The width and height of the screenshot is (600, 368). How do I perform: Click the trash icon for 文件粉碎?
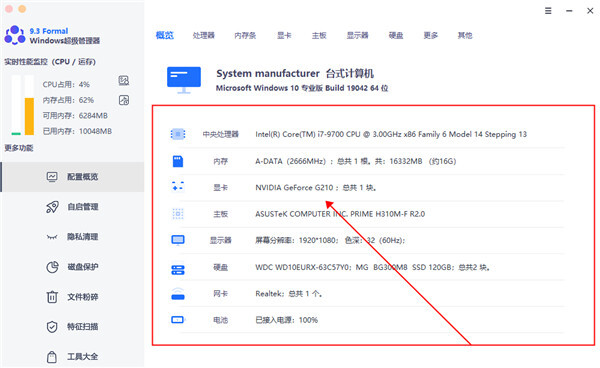tap(52, 297)
